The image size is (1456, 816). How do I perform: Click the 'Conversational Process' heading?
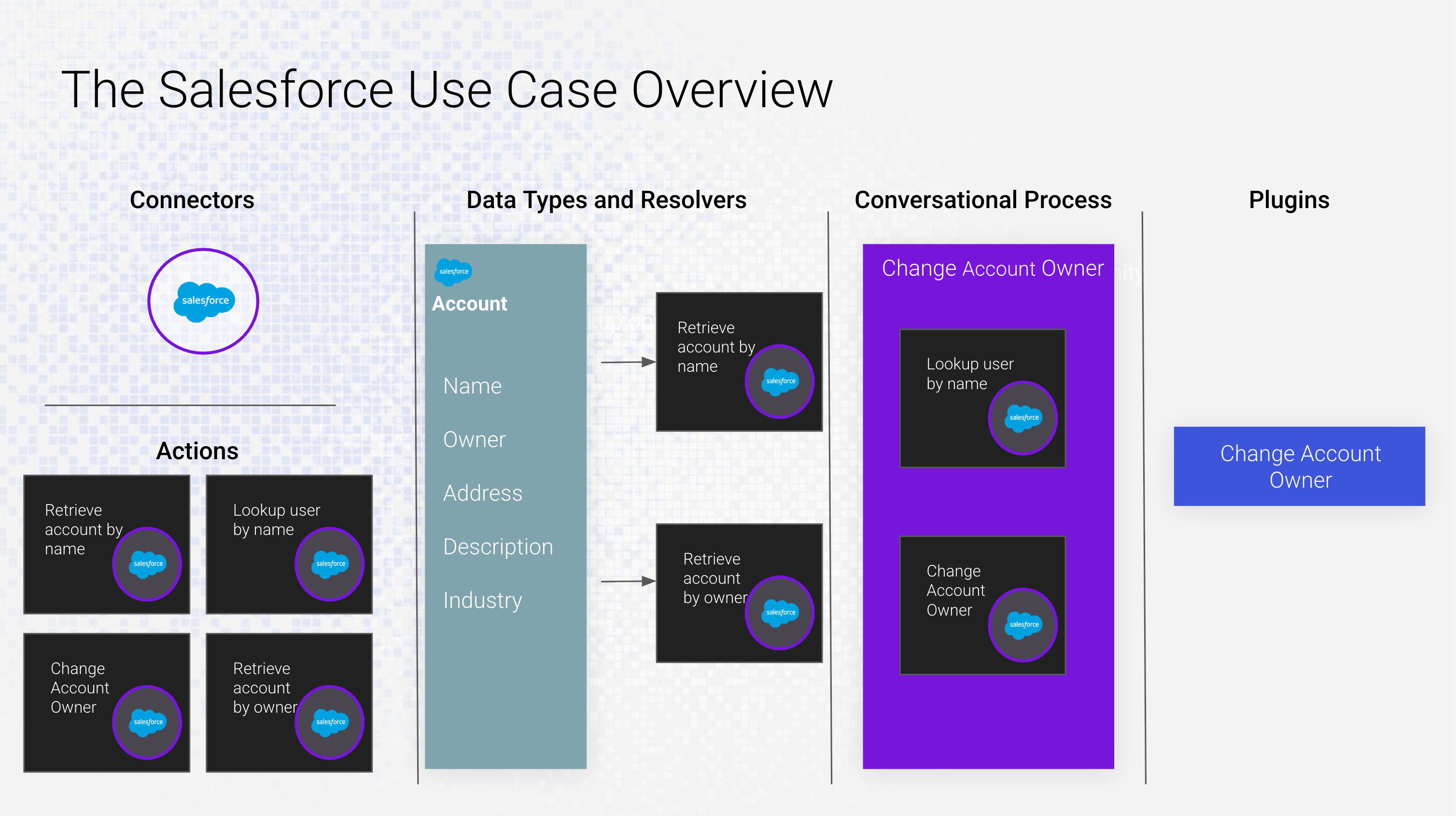(x=983, y=200)
